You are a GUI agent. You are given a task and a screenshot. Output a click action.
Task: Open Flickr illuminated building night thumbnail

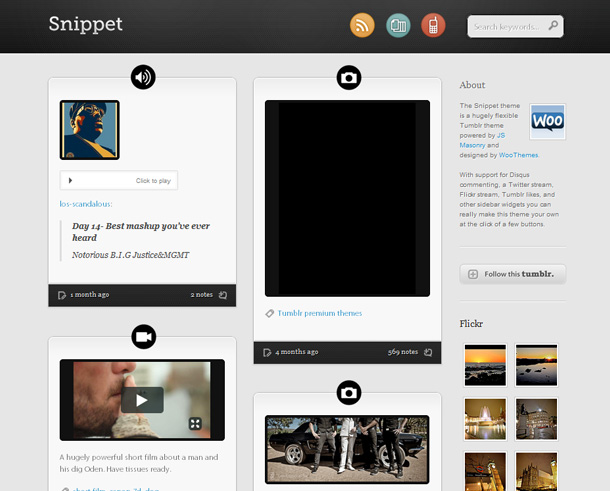536,419
